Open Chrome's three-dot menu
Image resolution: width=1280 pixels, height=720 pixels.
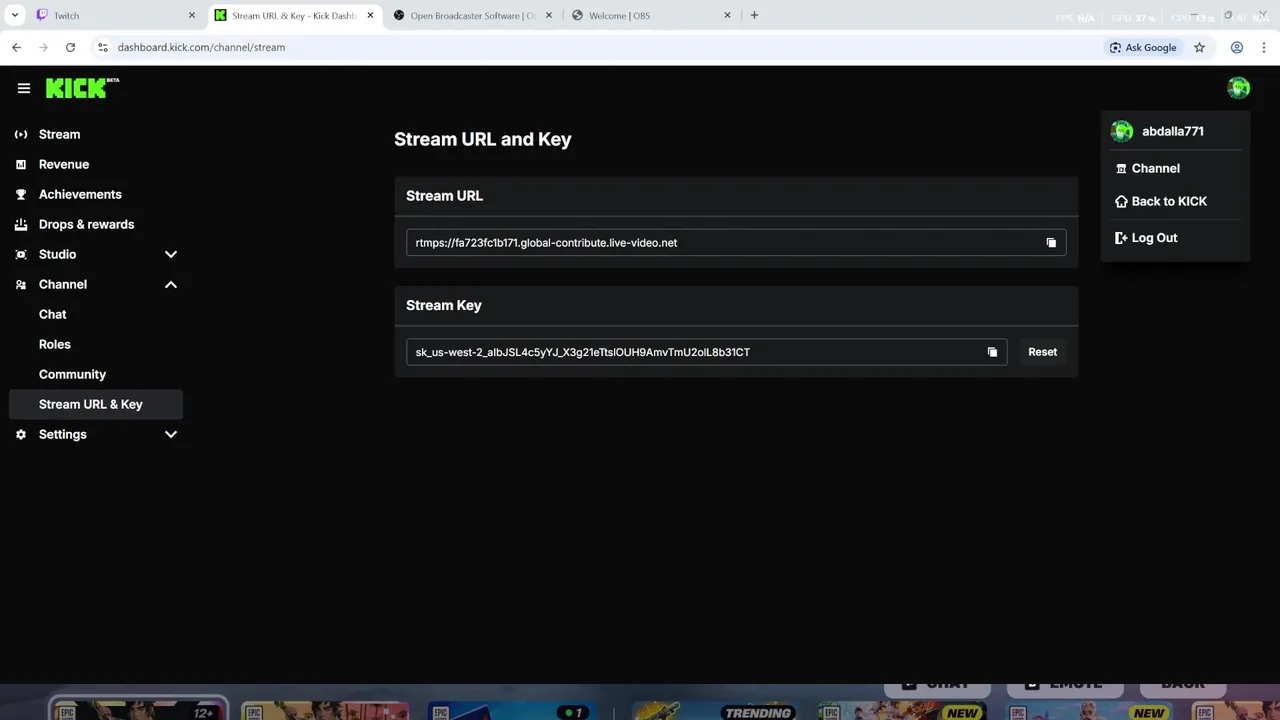1265,47
